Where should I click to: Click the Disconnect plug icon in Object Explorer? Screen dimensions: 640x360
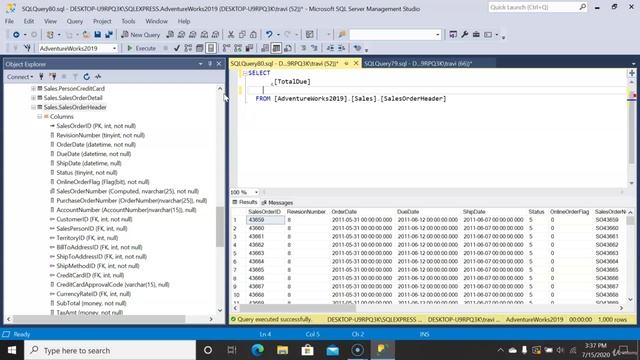click(53, 77)
